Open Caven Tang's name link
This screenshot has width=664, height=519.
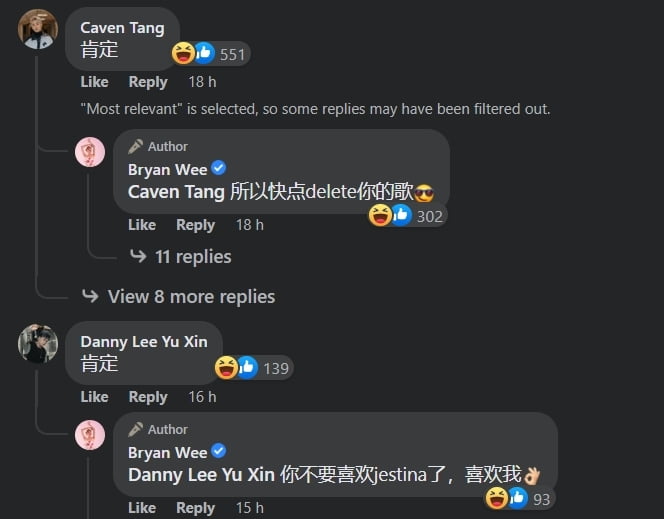click(x=122, y=28)
